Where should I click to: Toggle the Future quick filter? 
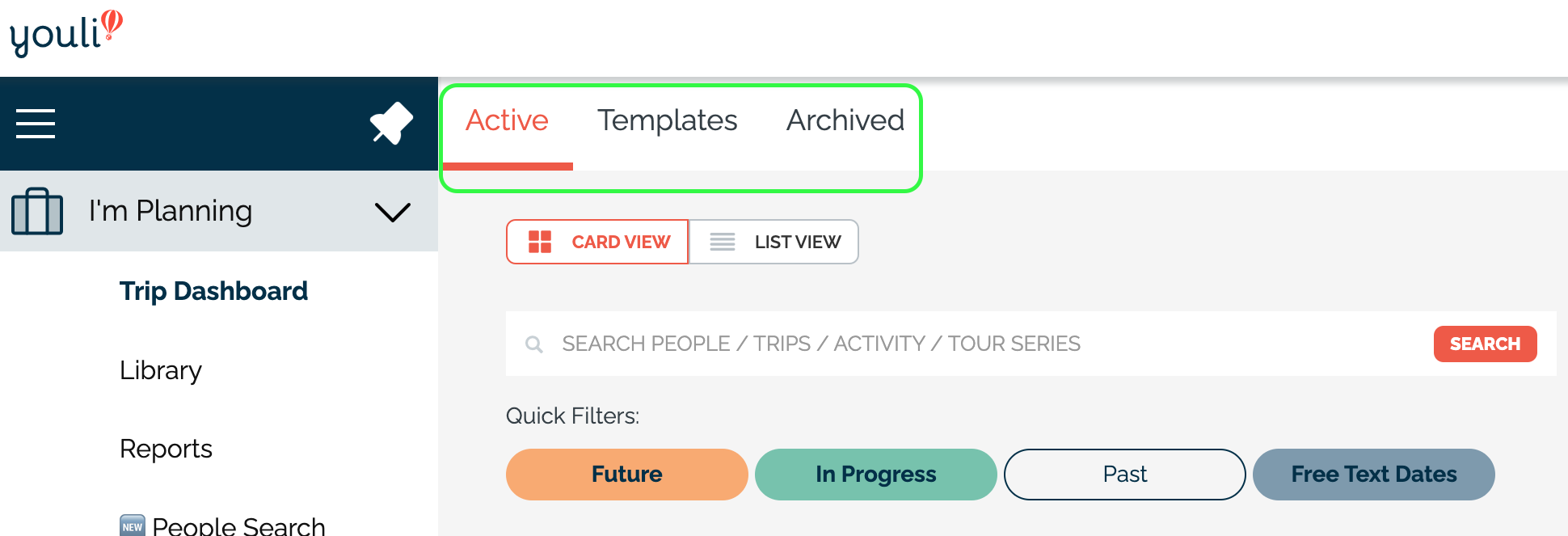click(x=627, y=475)
